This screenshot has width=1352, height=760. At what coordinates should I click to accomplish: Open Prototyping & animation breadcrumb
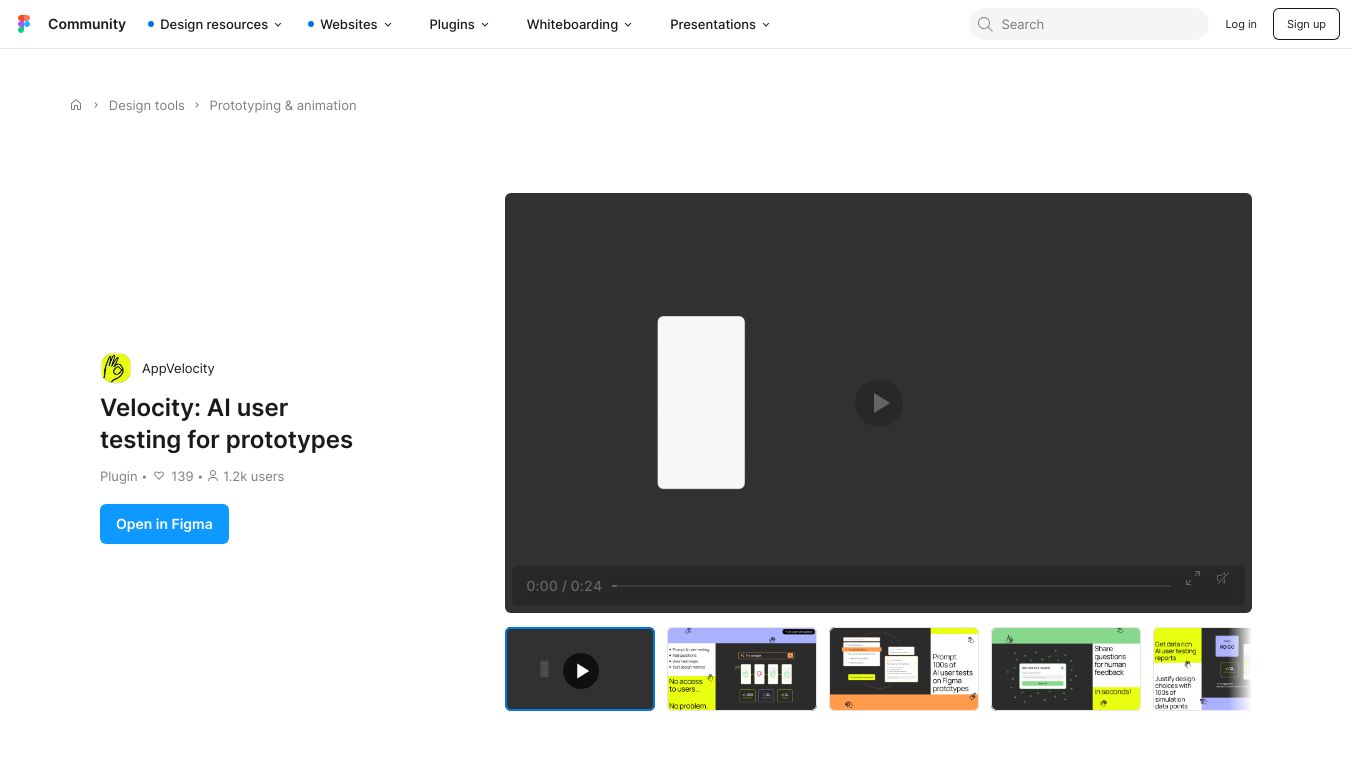coord(283,105)
